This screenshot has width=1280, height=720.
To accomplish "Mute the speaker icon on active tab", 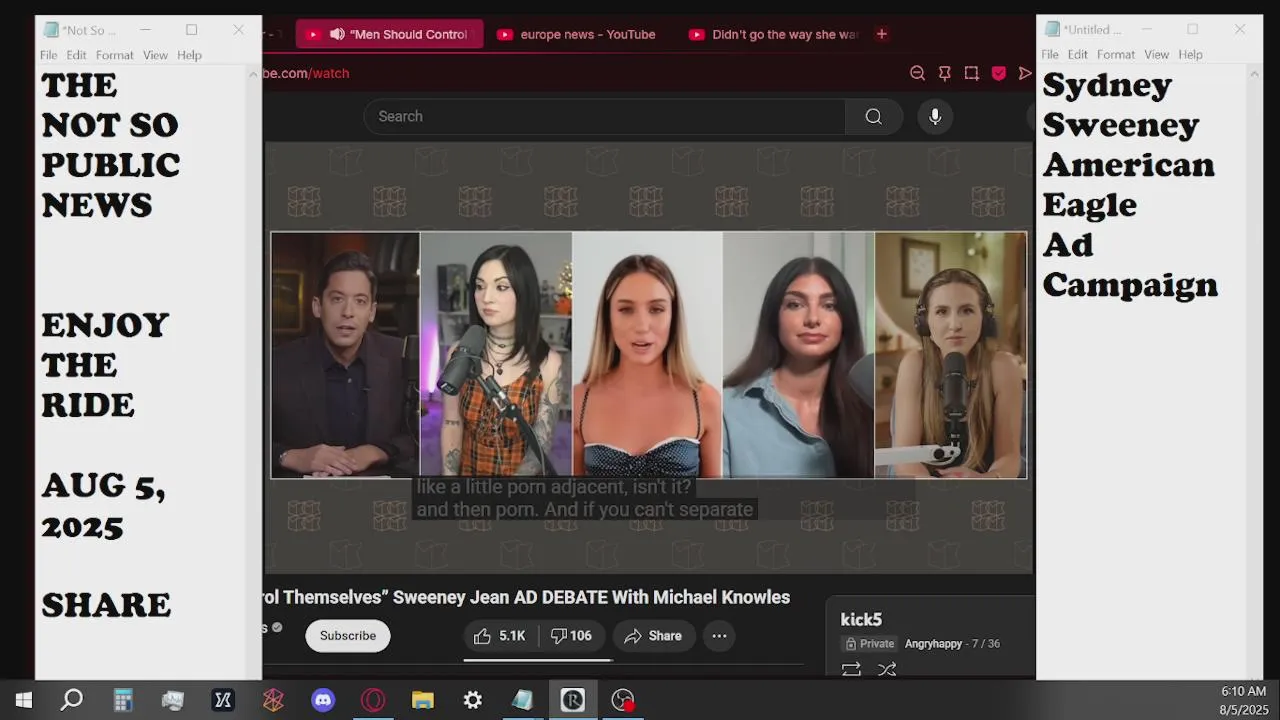I will pos(337,34).
